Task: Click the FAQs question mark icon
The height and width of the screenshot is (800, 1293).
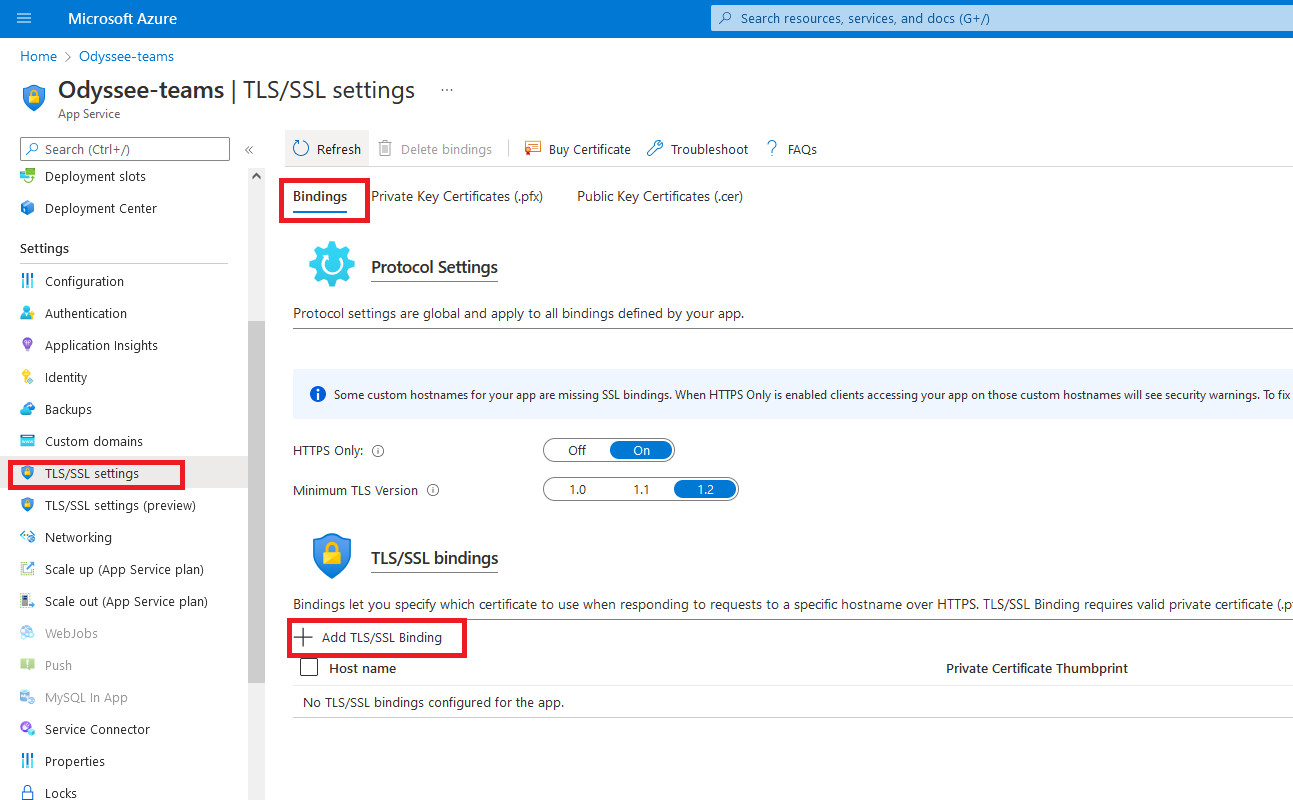Action: pyautogui.click(x=772, y=149)
